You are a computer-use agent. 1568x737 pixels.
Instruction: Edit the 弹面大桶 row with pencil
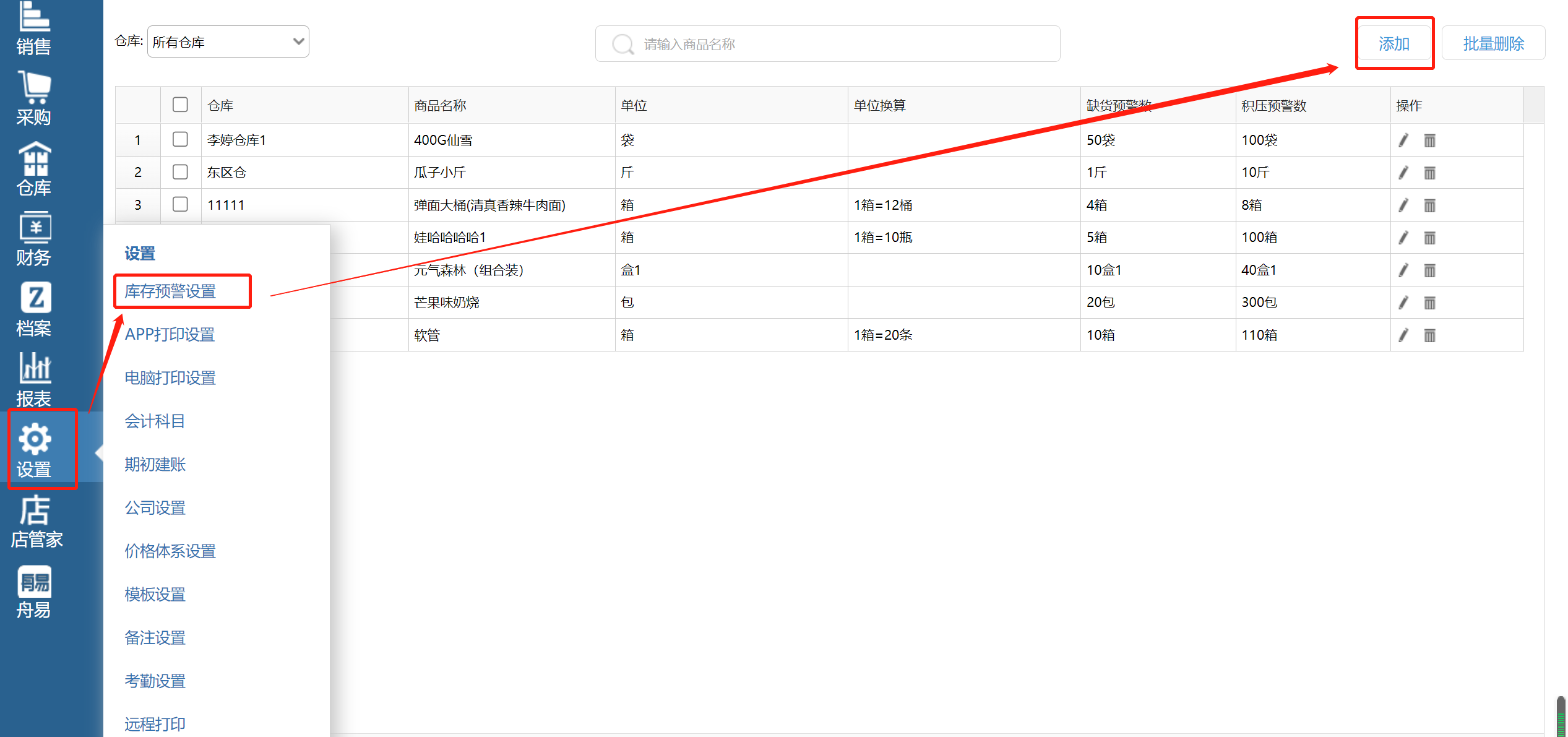[1403, 205]
